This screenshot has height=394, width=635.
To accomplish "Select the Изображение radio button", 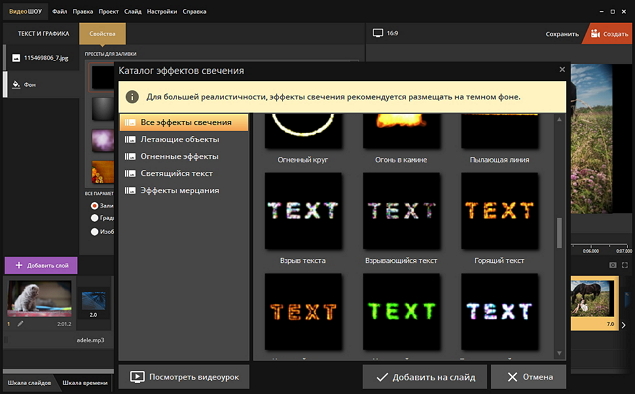I will [x=94, y=232].
